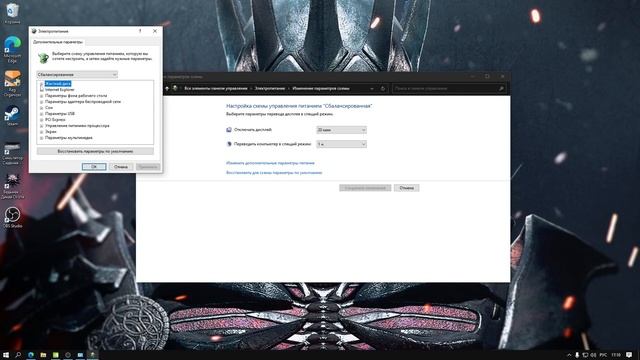Screen dimensions: 640x360
Task: Open the Отключать дисплей time dropdown
Action: 342,130
